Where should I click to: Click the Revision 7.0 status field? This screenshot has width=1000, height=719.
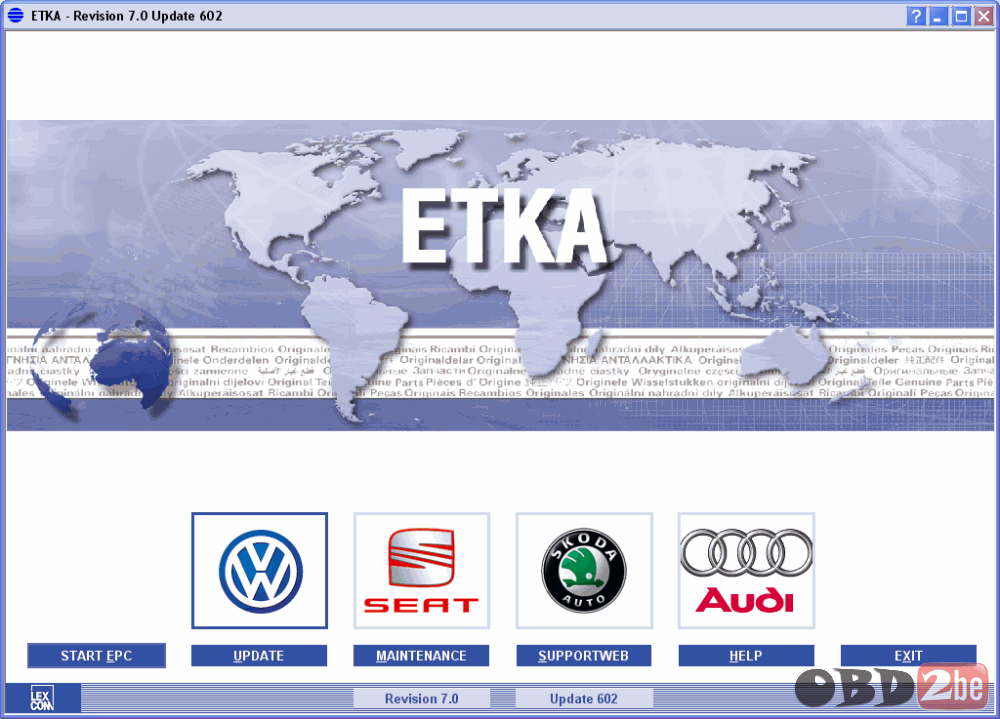point(422,699)
